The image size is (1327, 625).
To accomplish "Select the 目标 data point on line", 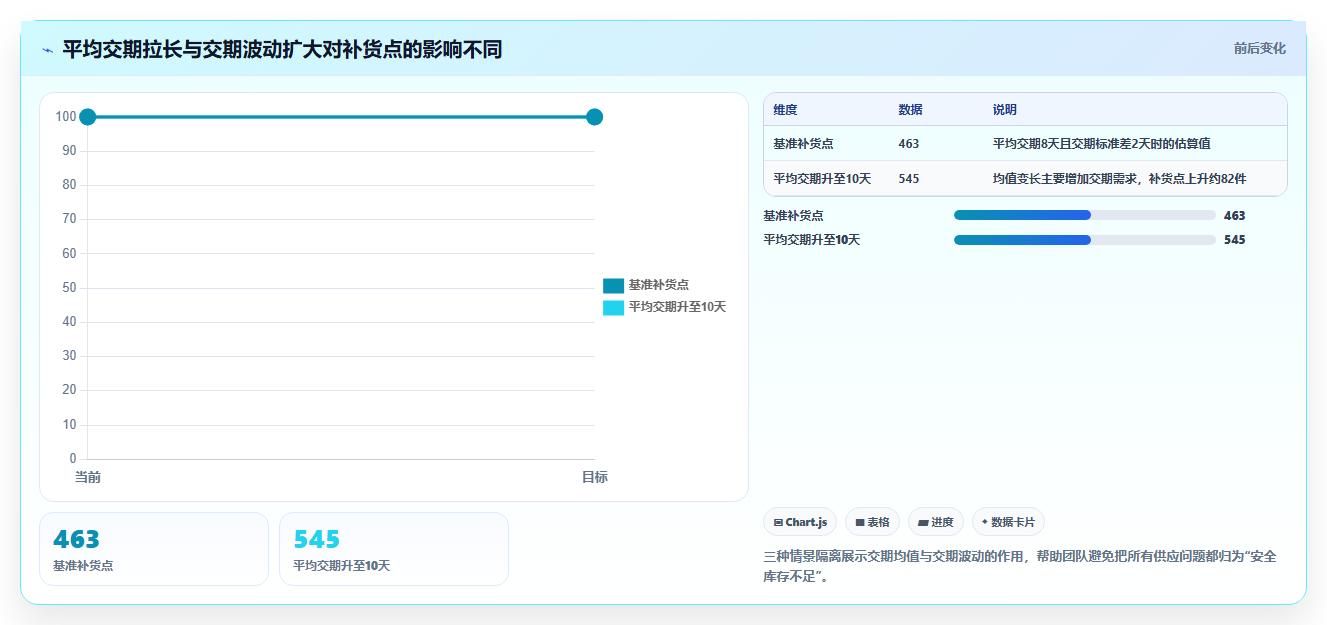I will tap(594, 117).
